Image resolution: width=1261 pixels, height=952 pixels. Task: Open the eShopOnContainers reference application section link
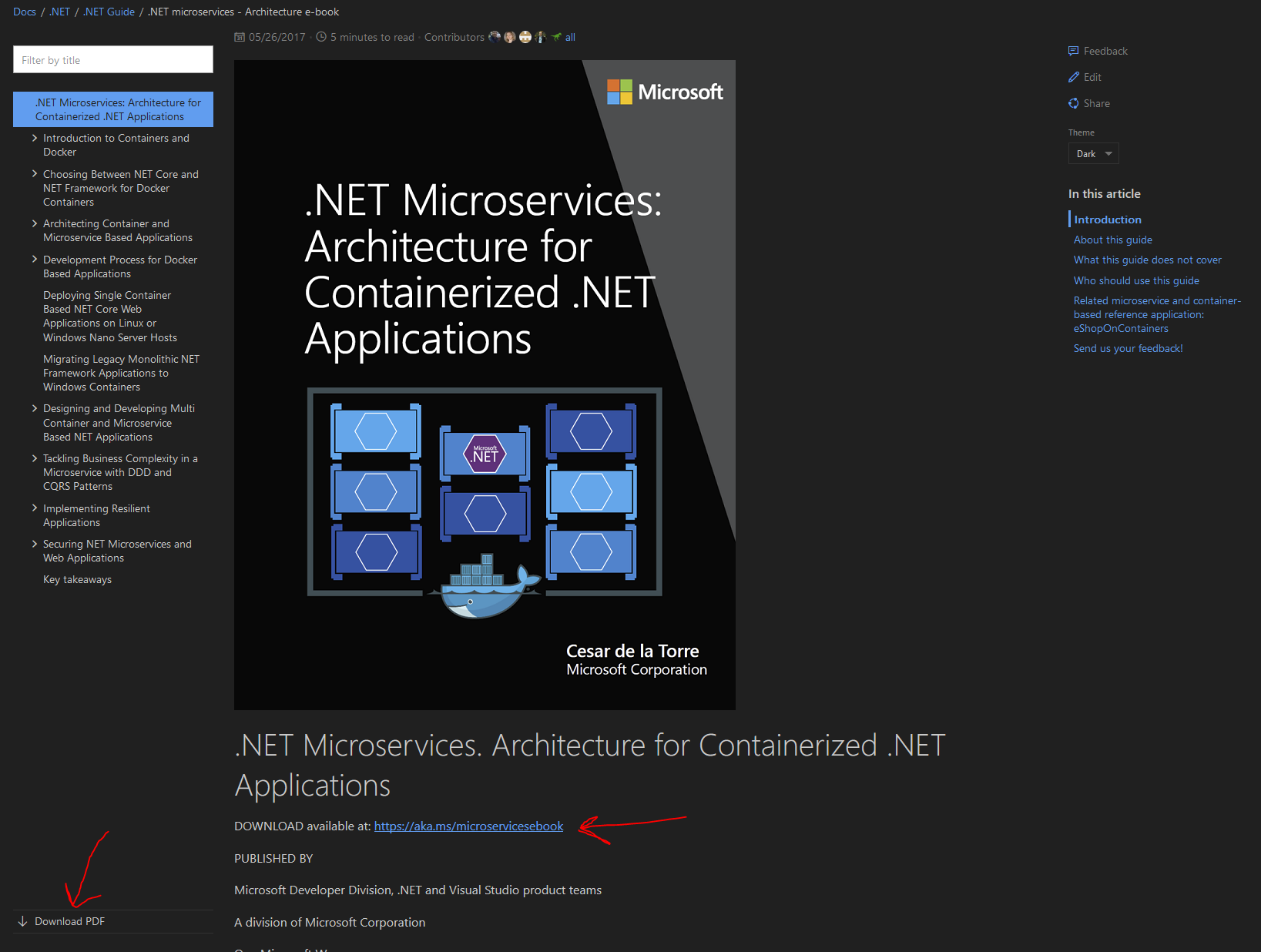click(x=1157, y=314)
